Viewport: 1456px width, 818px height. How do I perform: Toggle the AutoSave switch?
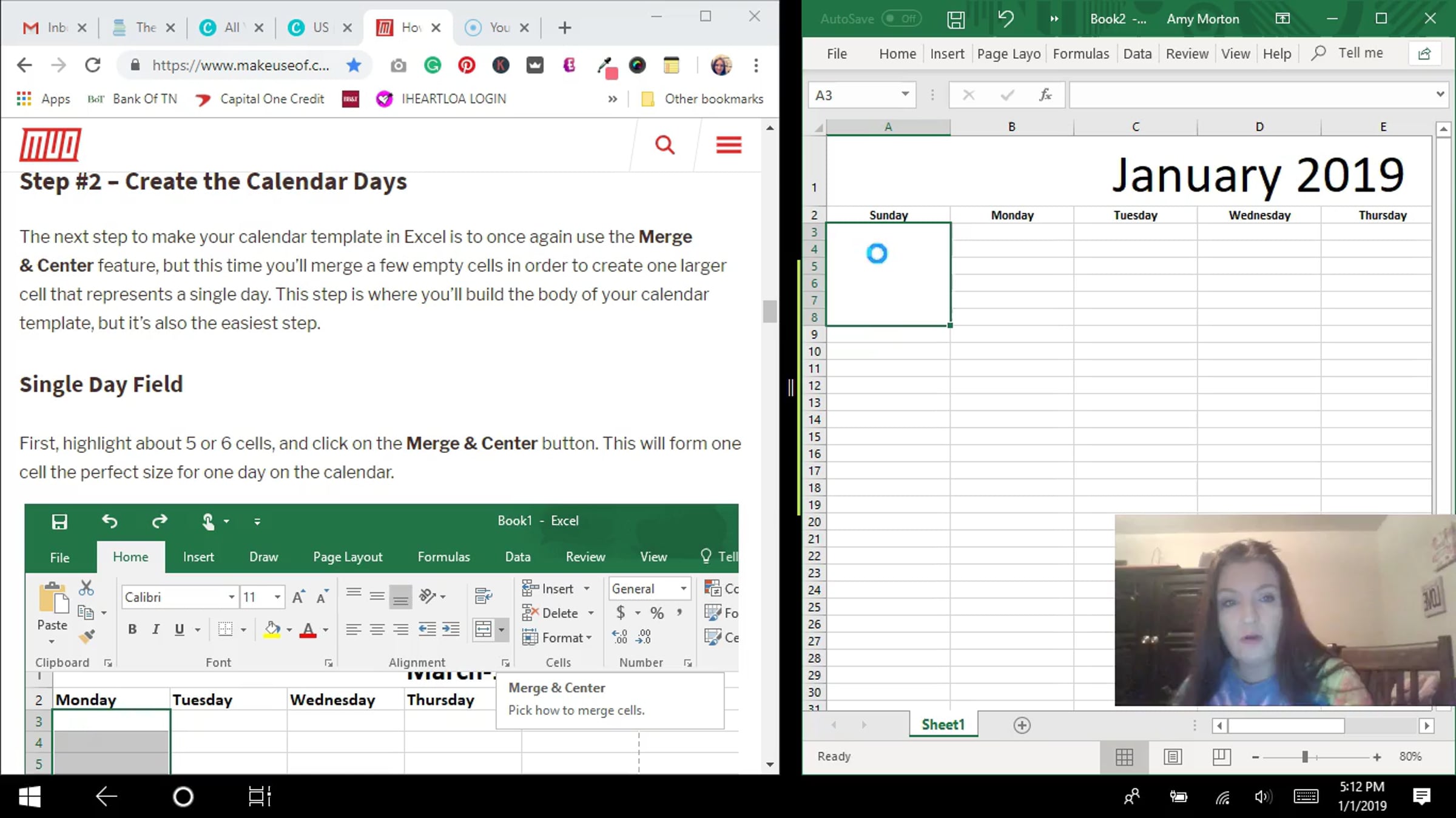[x=902, y=19]
